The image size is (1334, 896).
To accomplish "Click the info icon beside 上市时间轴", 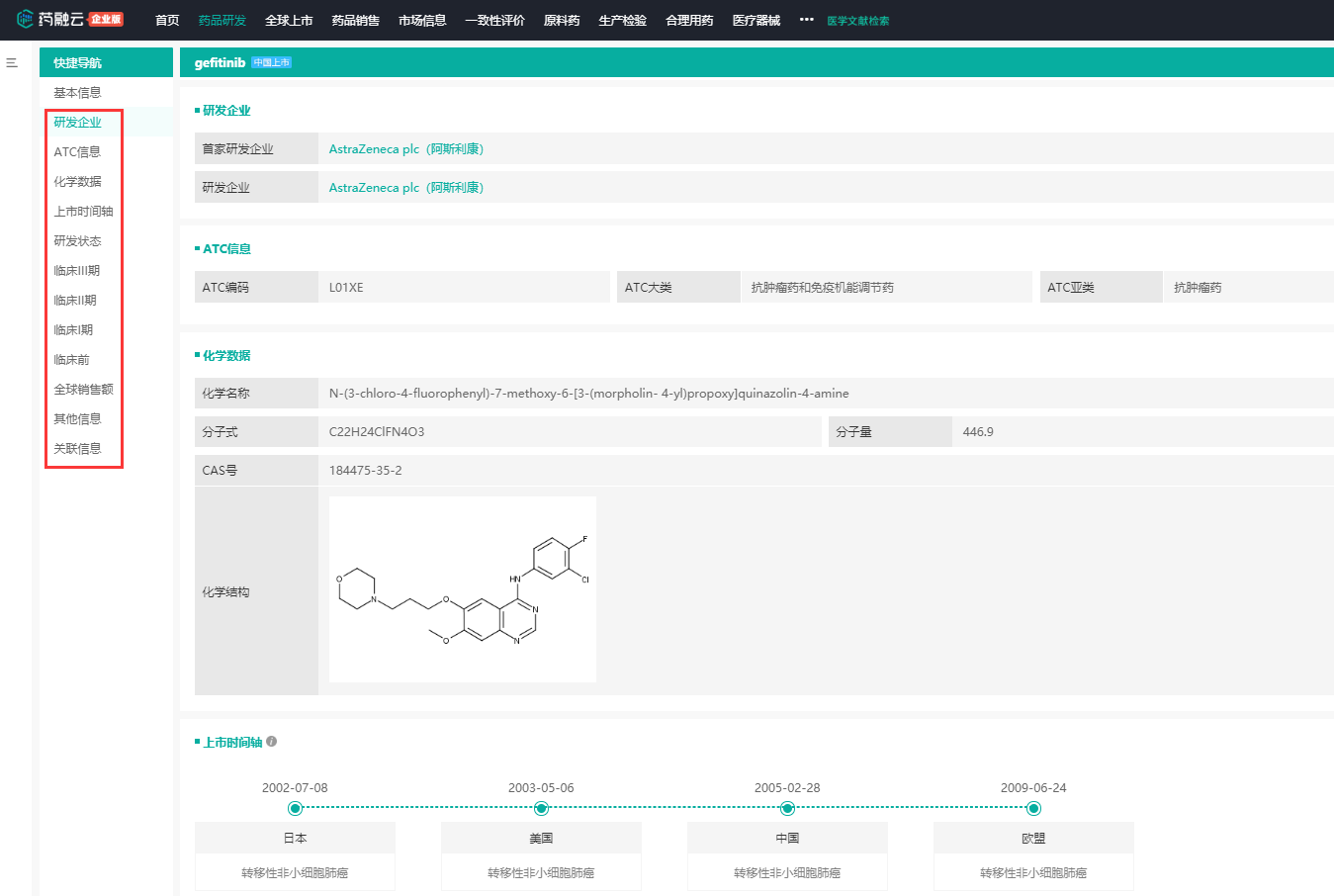I will [x=272, y=742].
